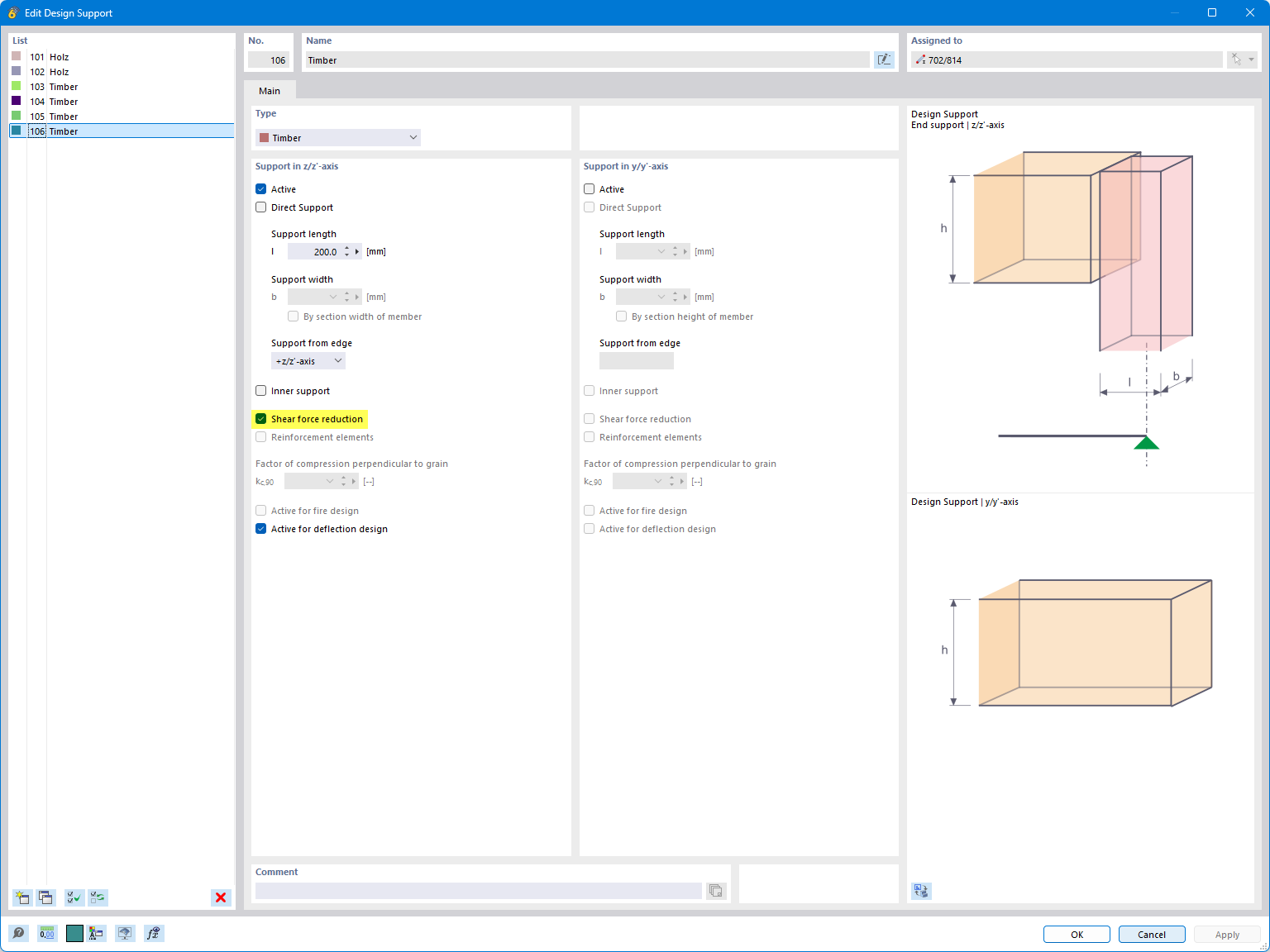The height and width of the screenshot is (952, 1270).
Task: Click the graphic view toggle icon below preview
Action: click(921, 891)
